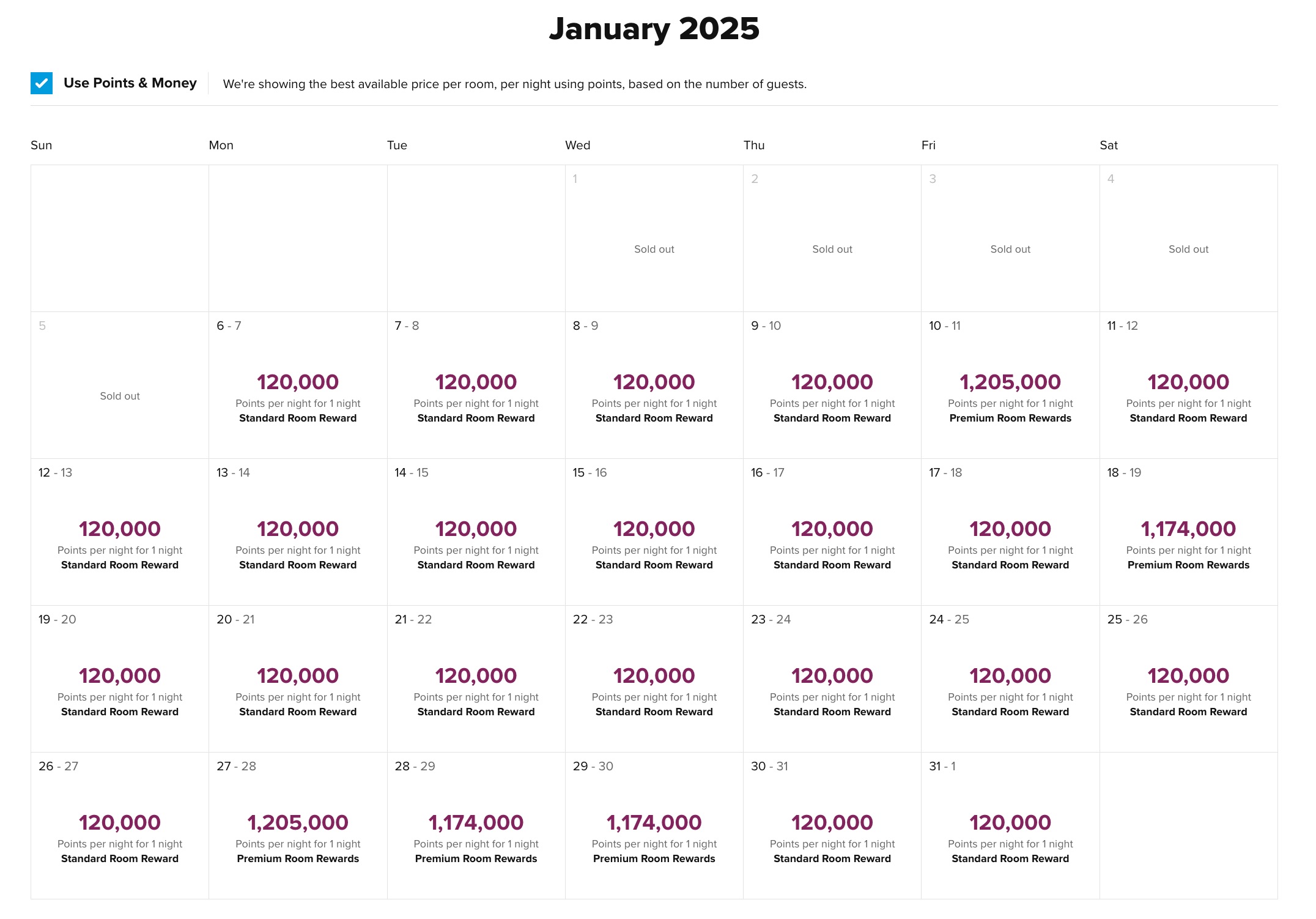This screenshot has width=1316, height=919.
Task: Choose January 11 Standard Room Reward
Action: point(1188,385)
